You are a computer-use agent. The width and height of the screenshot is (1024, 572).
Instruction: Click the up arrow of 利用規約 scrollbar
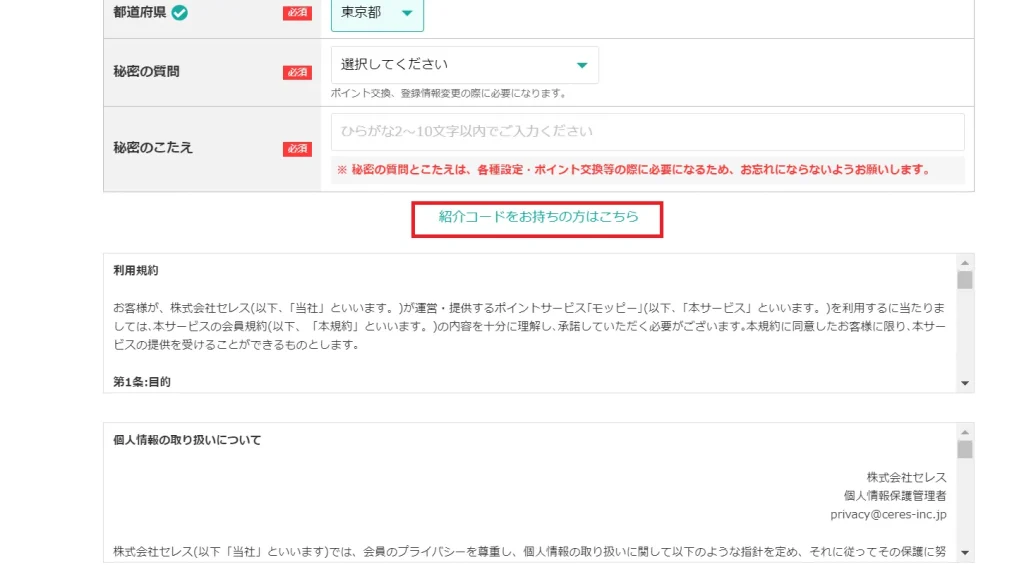965,261
